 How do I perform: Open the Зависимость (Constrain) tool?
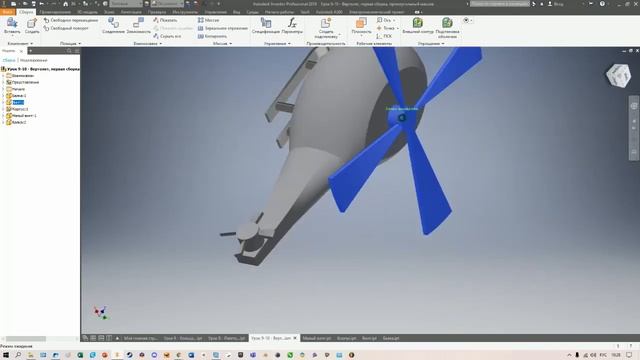[138, 25]
